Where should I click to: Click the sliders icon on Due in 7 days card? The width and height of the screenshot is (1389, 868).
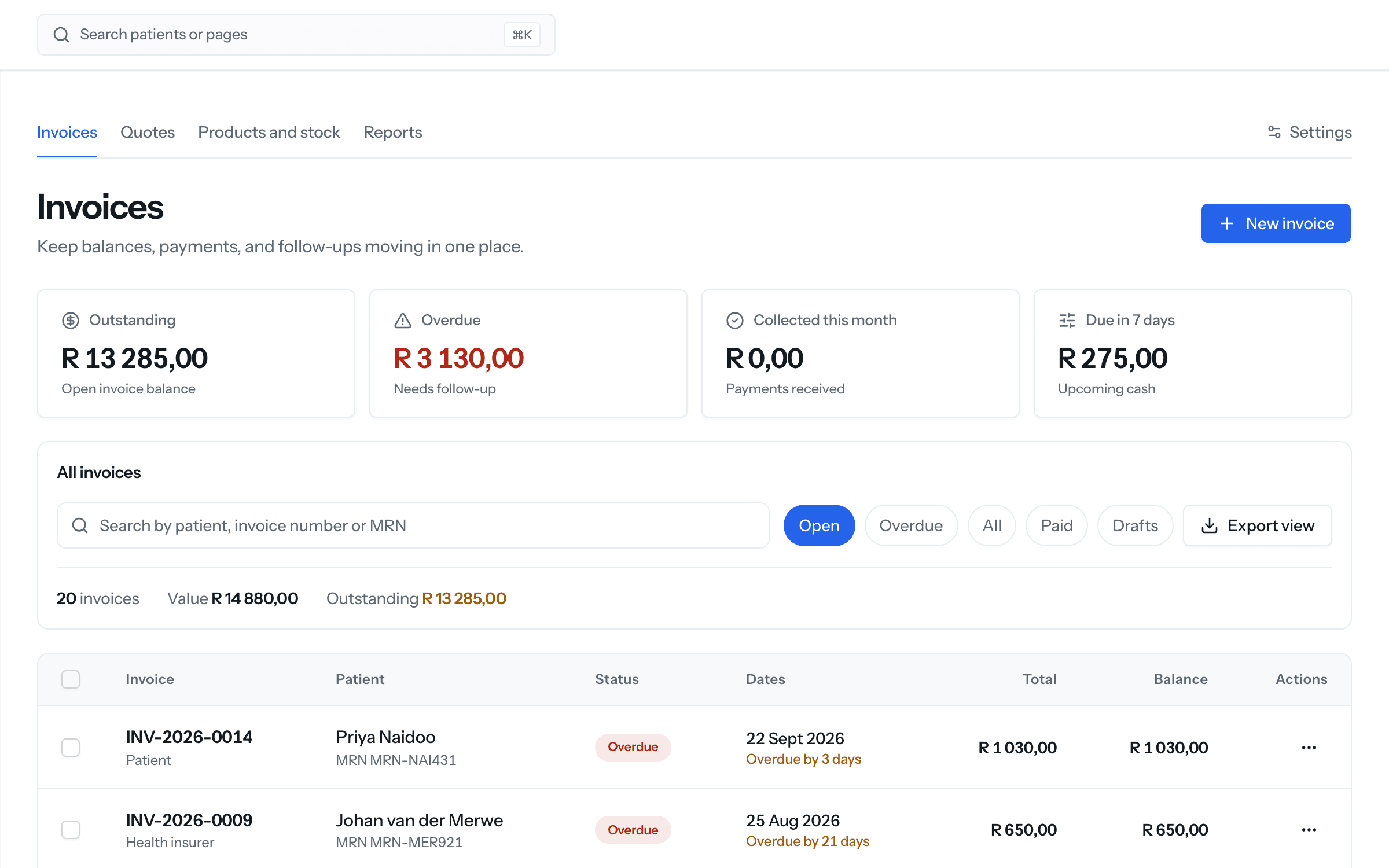[1067, 320]
